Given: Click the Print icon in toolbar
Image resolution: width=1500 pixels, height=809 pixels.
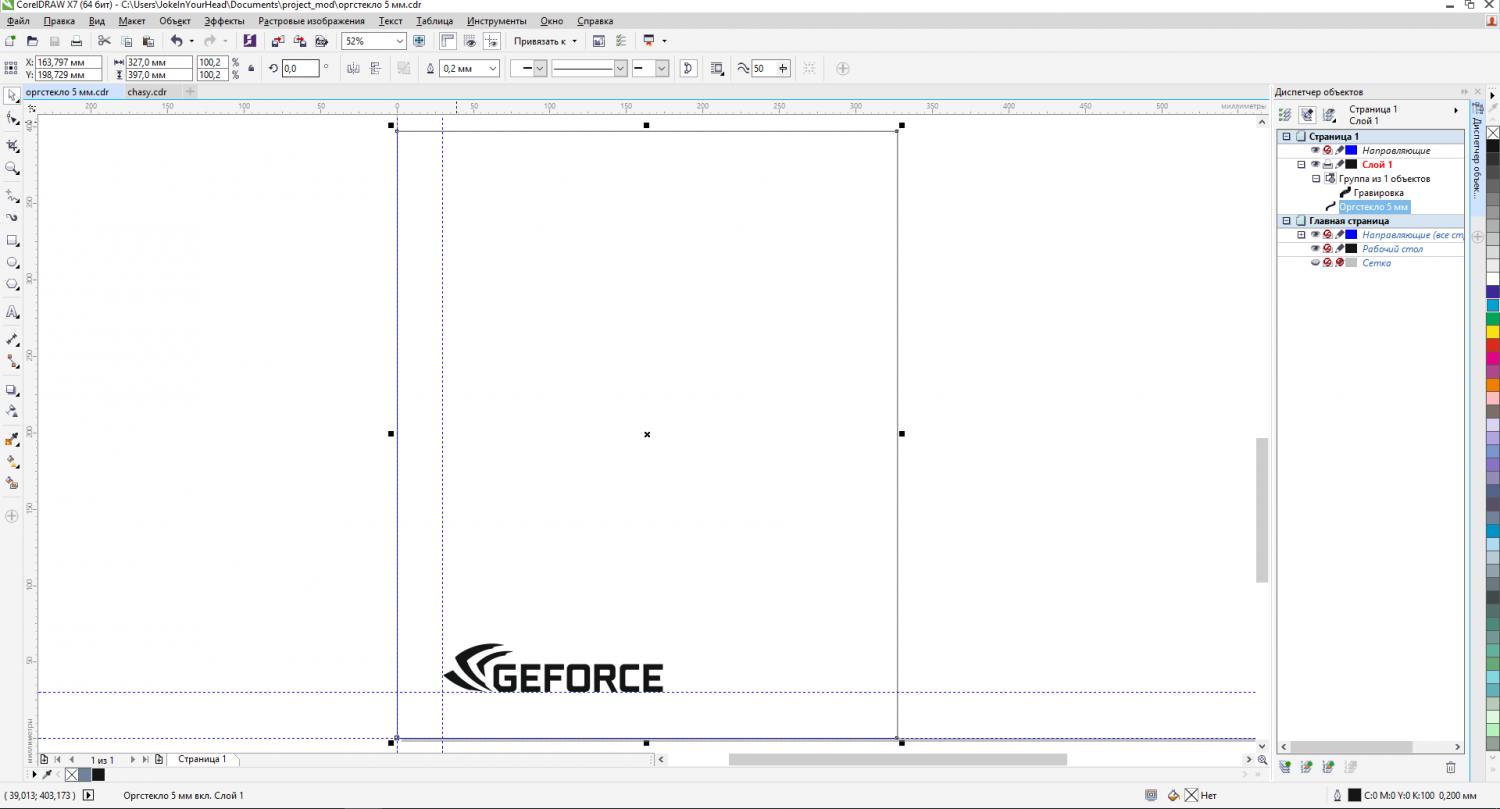Looking at the screenshot, I should [x=76, y=41].
